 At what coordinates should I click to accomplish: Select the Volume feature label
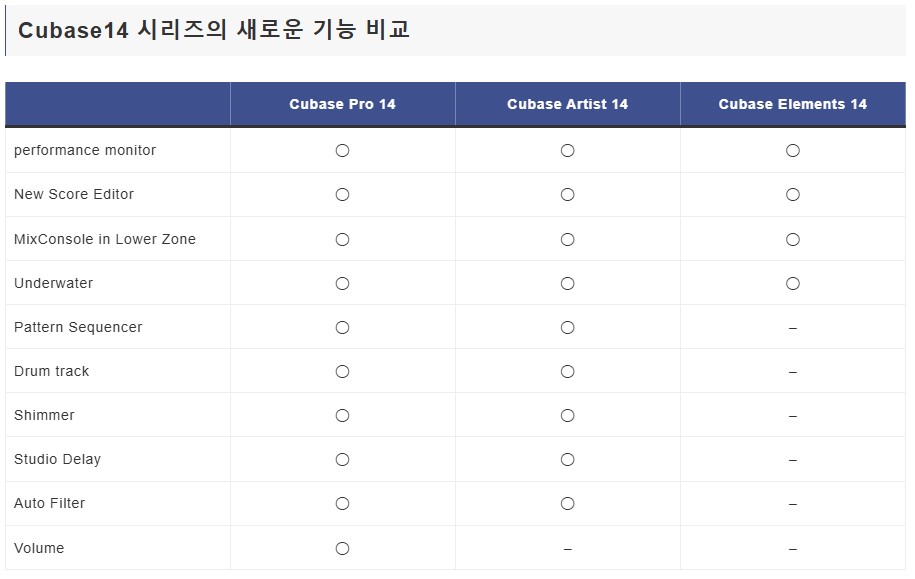[x=39, y=548]
